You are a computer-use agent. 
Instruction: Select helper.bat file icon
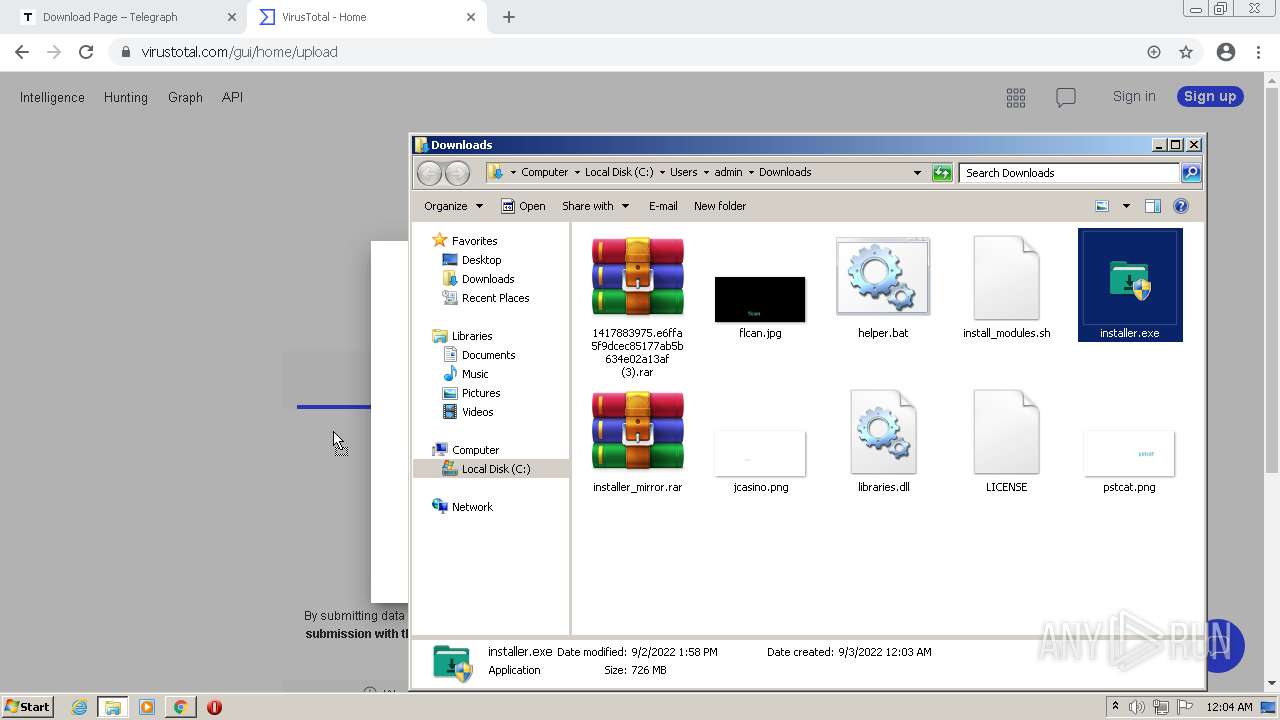tap(883, 277)
